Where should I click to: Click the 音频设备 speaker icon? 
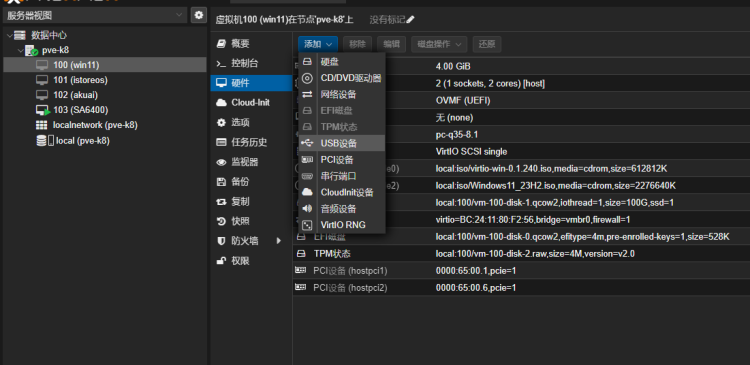[308, 209]
